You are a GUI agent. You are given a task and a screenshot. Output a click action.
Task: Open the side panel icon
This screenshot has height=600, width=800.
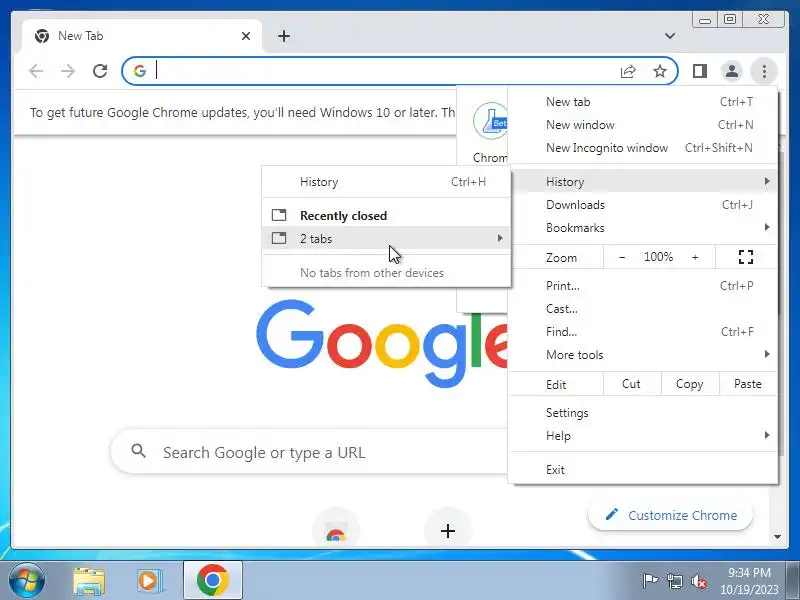699,71
